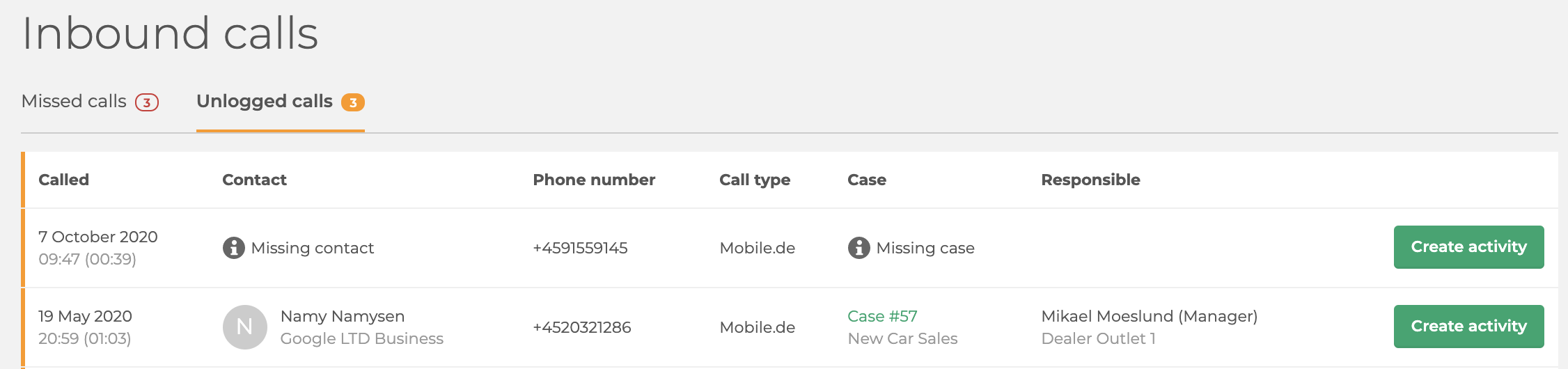Click the Phone number column header
The height and width of the screenshot is (369, 1568).
[594, 180]
